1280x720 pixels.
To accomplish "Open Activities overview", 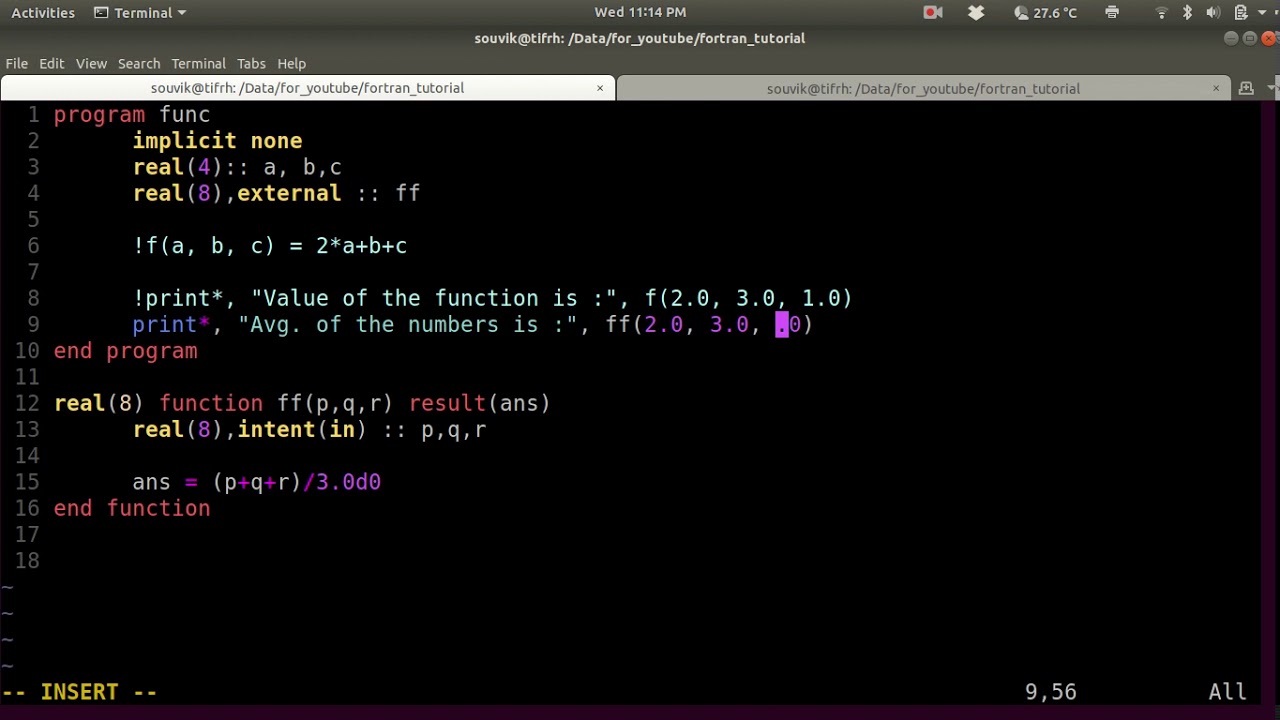I will 43,13.
